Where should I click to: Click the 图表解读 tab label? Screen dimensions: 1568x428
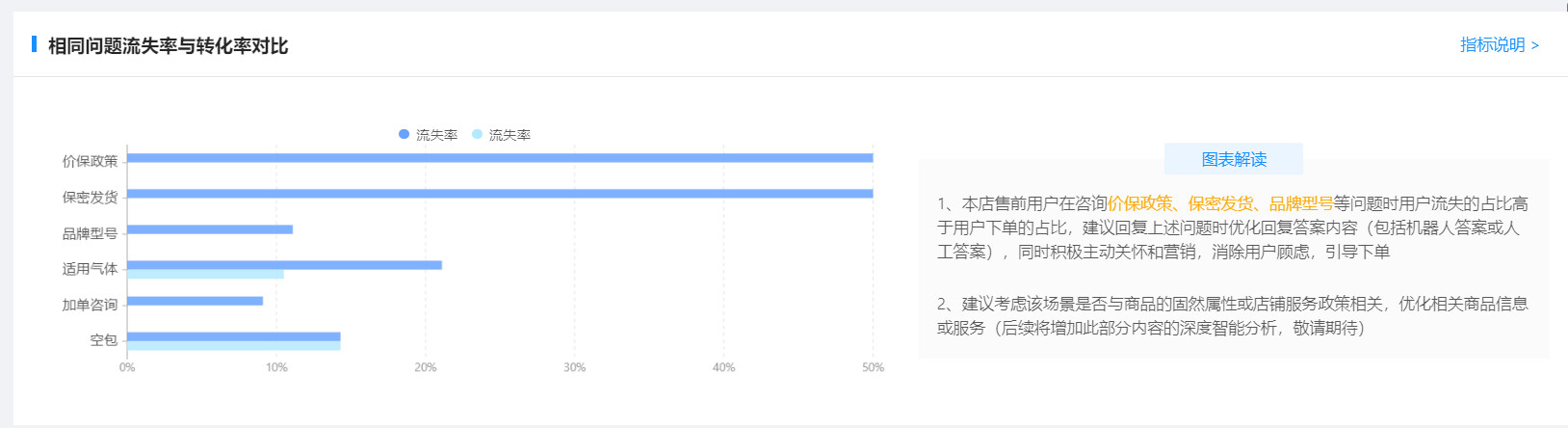(1233, 159)
